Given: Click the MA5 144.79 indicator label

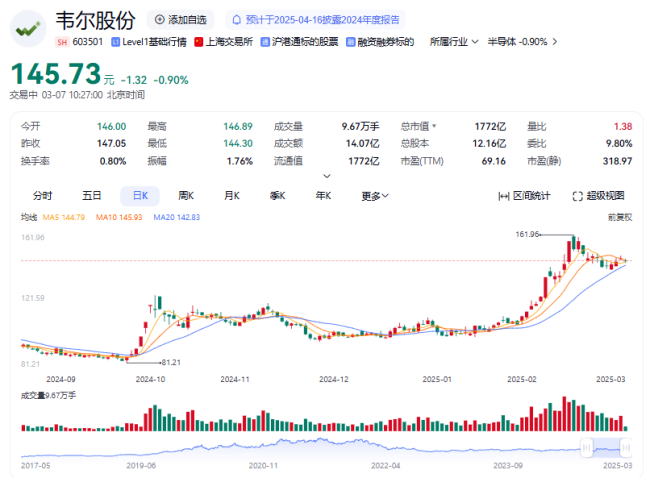Looking at the screenshot, I should pos(63,217).
